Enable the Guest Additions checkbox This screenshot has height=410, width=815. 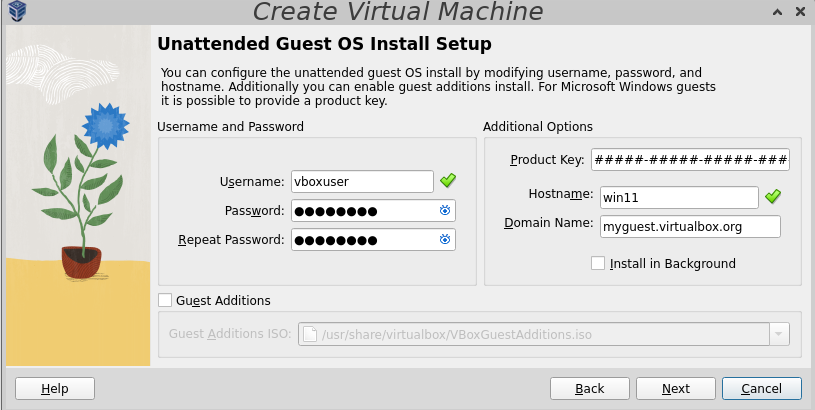pyautogui.click(x=165, y=300)
